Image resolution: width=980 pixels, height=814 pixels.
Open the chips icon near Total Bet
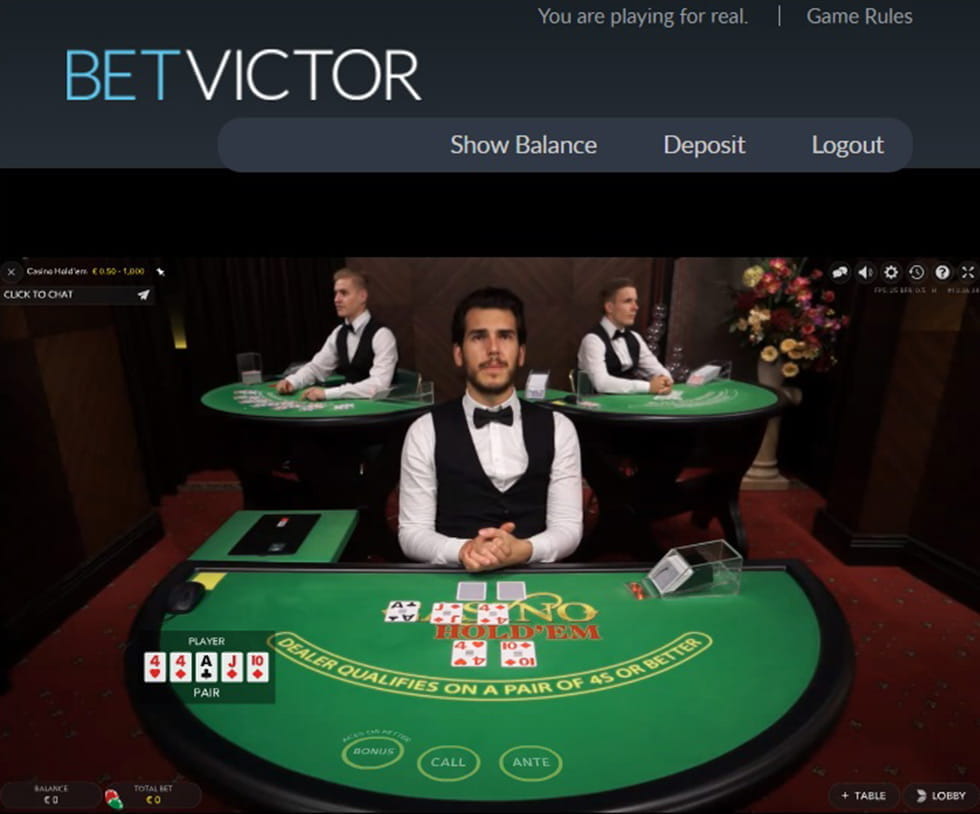pyautogui.click(x=114, y=798)
